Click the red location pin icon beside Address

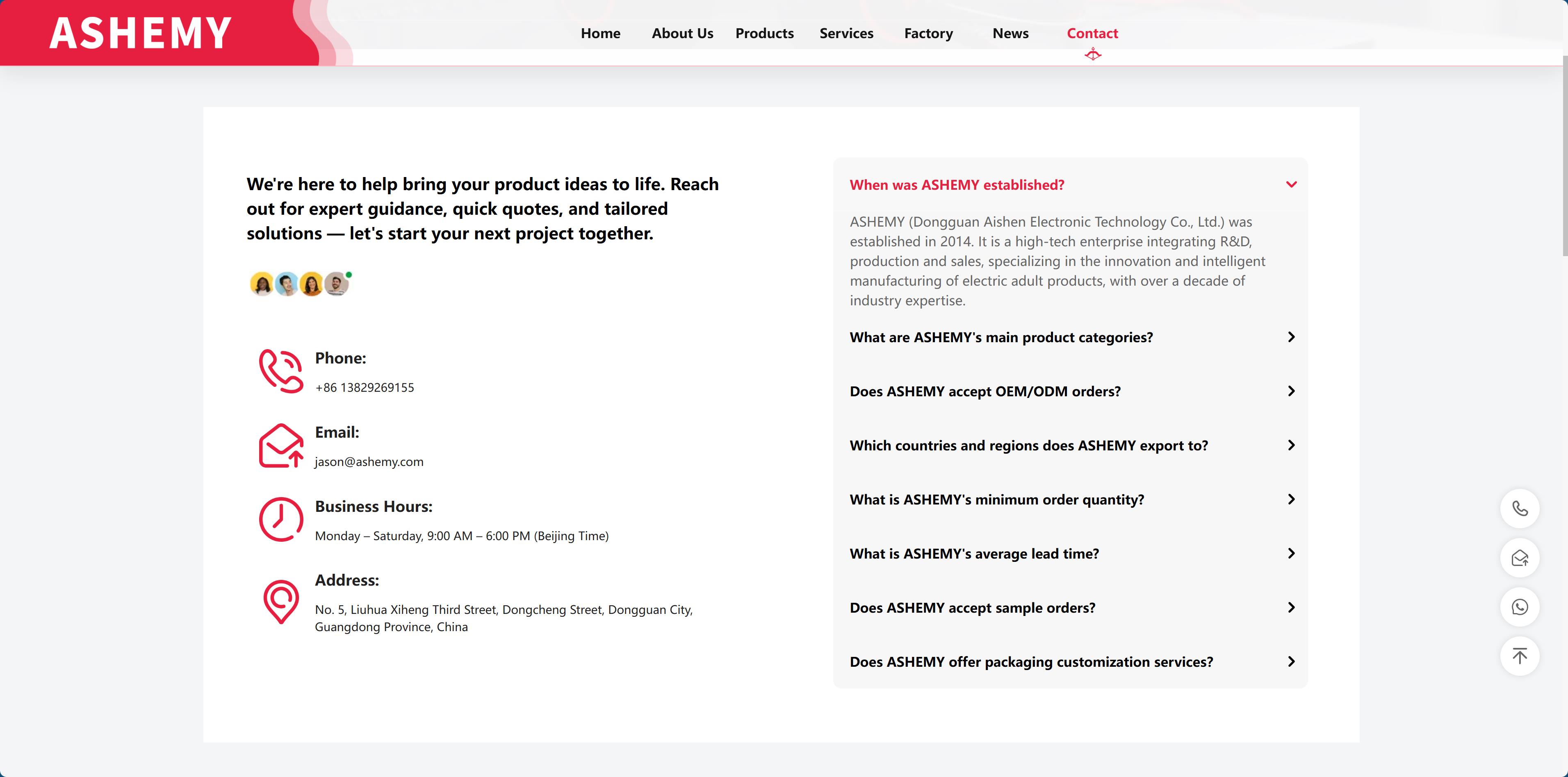coord(280,602)
